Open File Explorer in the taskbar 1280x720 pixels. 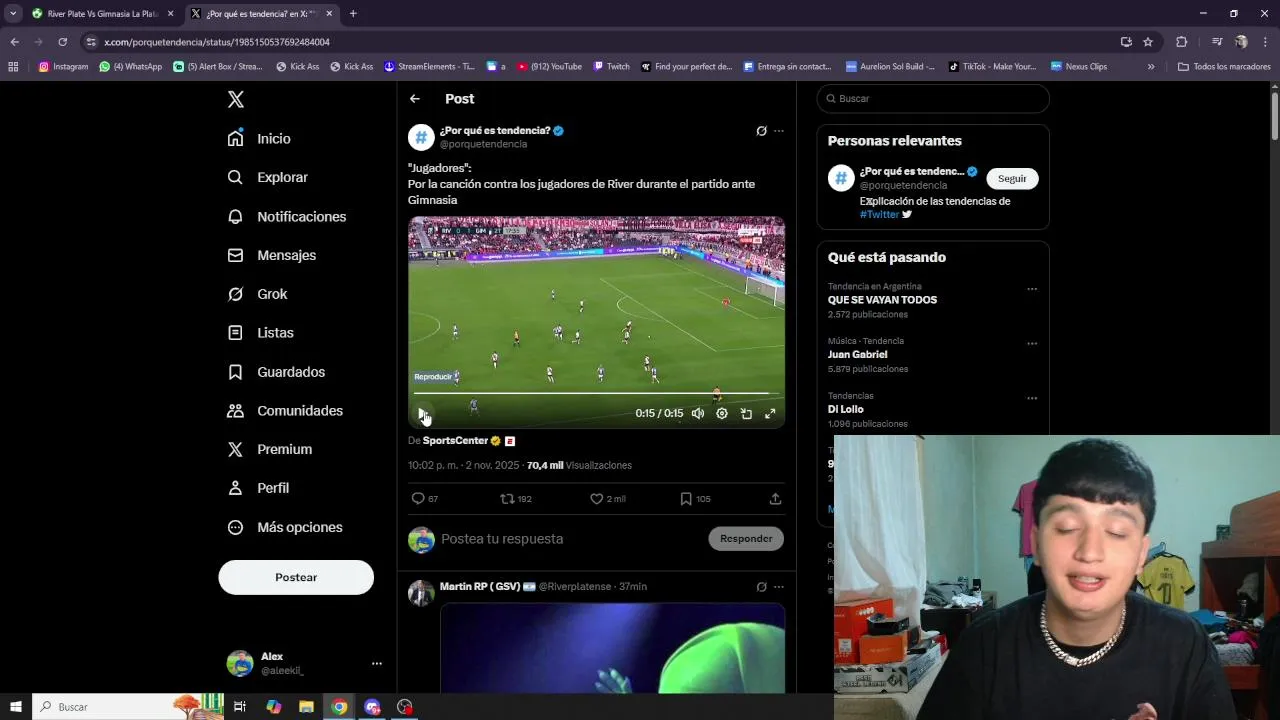click(306, 707)
